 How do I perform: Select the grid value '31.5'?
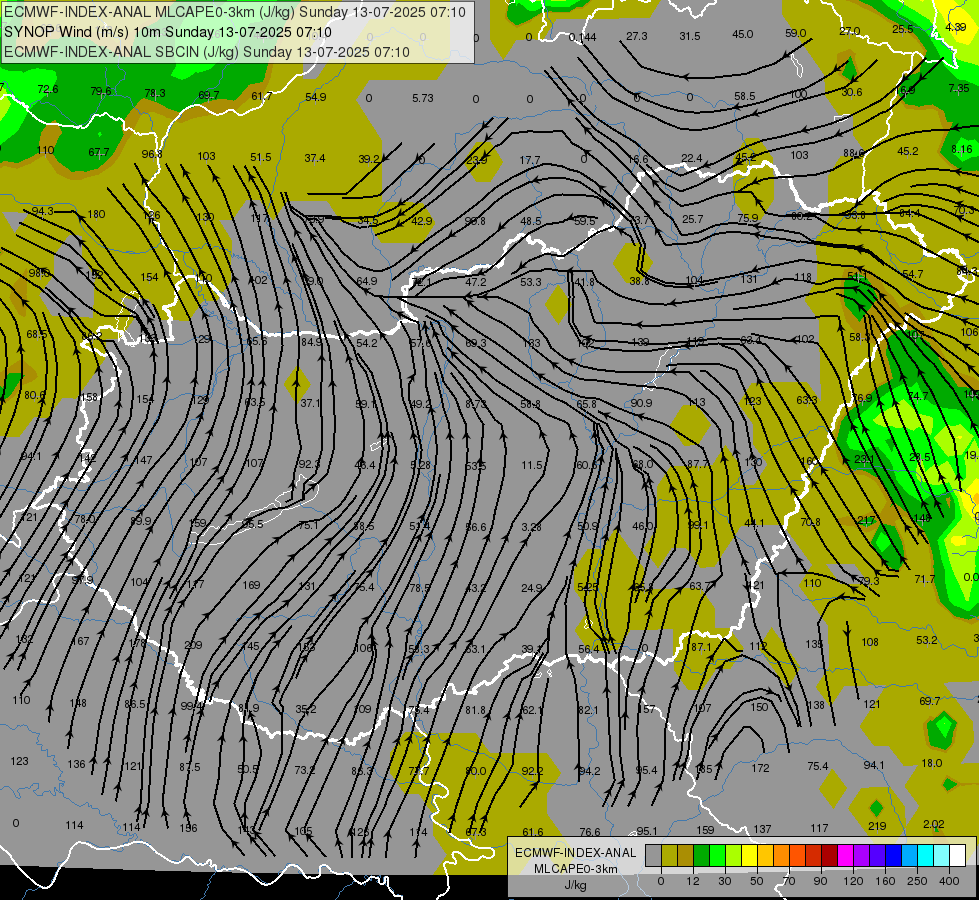(x=690, y=36)
